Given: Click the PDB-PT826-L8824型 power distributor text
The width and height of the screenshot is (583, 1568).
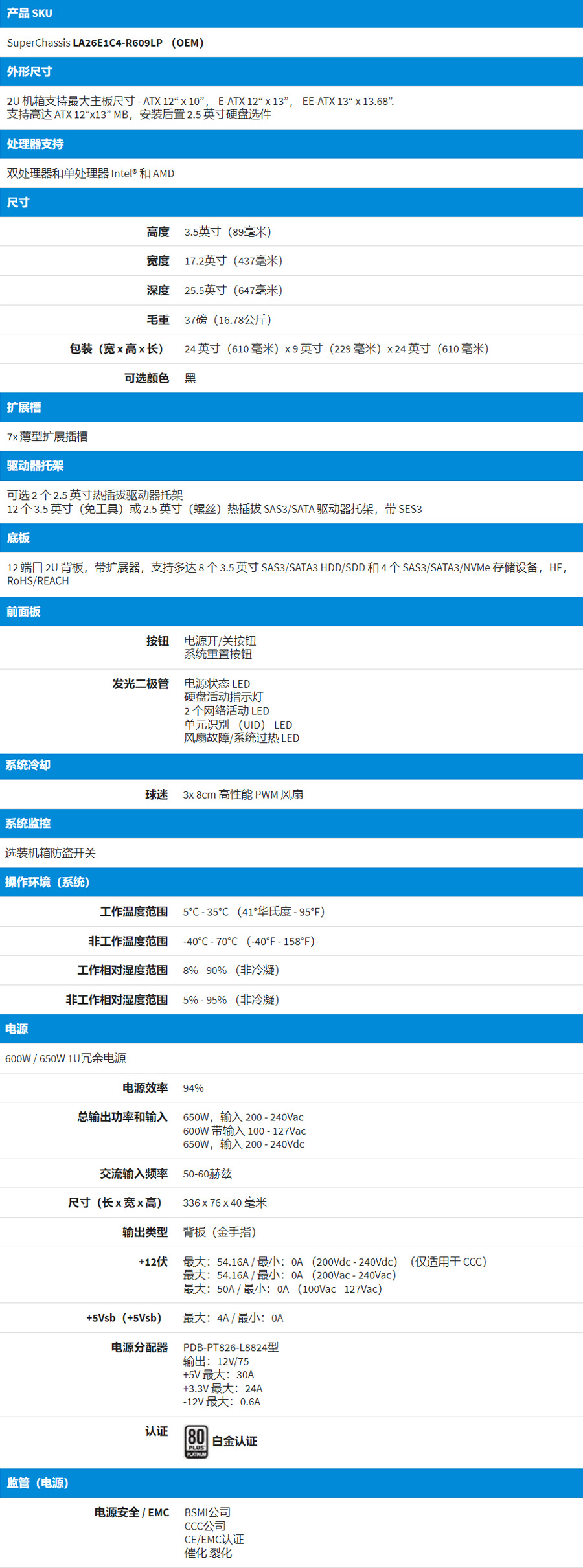Looking at the screenshot, I should coord(231,1347).
